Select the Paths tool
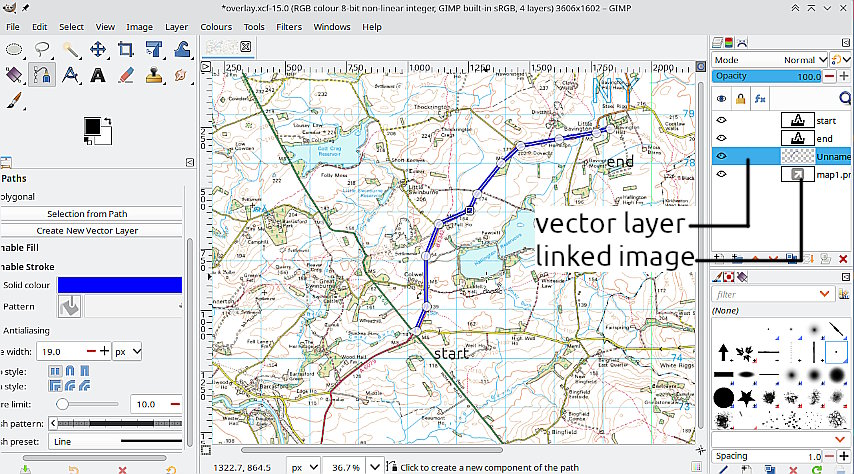Image resolution: width=854 pixels, height=474 pixels. [42, 75]
